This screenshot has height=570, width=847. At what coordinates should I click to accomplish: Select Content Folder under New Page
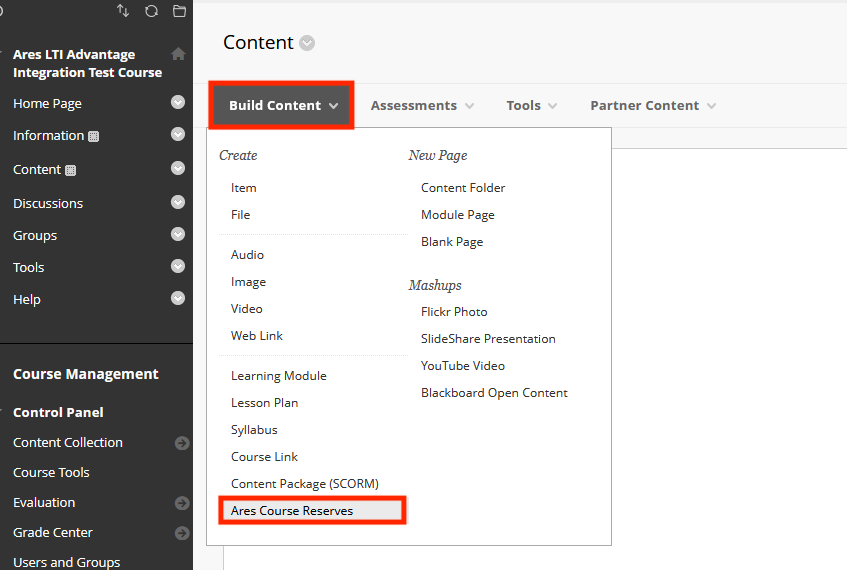[463, 188]
